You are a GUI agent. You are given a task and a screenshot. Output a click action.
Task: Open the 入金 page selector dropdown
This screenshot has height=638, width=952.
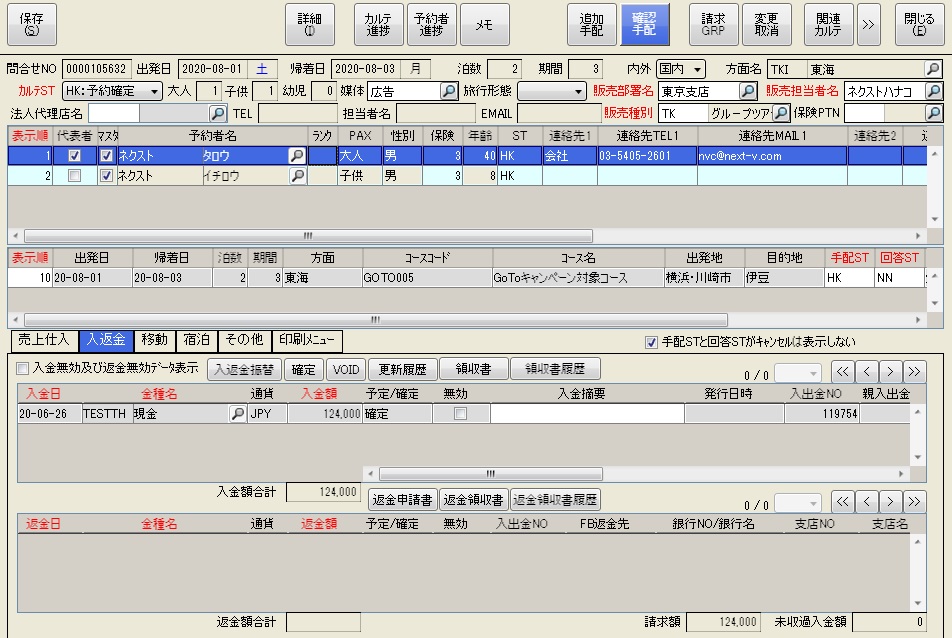pyautogui.click(x=798, y=372)
